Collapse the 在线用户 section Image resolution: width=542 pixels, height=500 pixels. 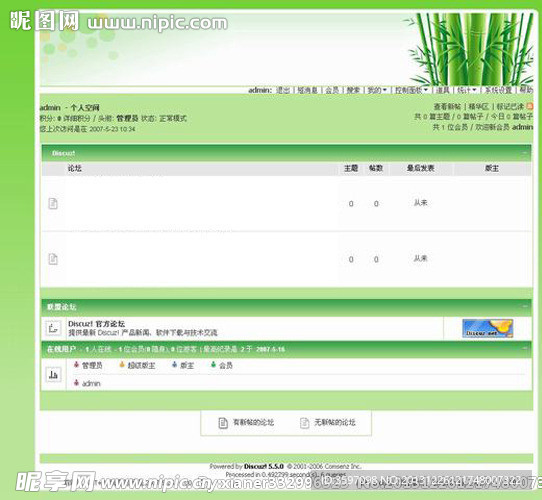pyautogui.click(x=525, y=349)
